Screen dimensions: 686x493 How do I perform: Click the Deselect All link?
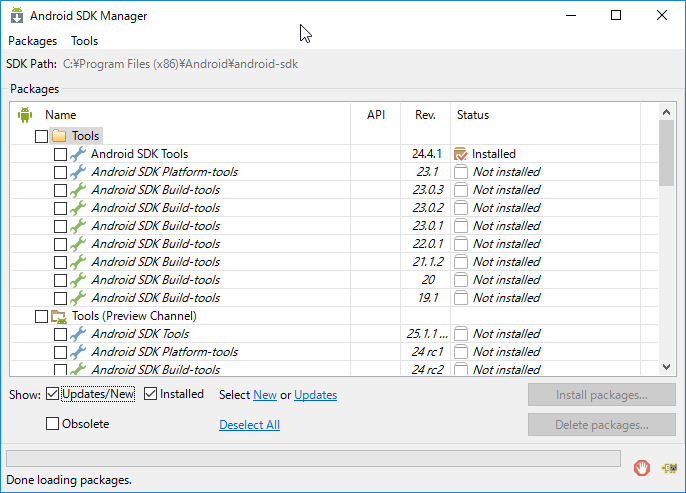pyautogui.click(x=249, y=425)
